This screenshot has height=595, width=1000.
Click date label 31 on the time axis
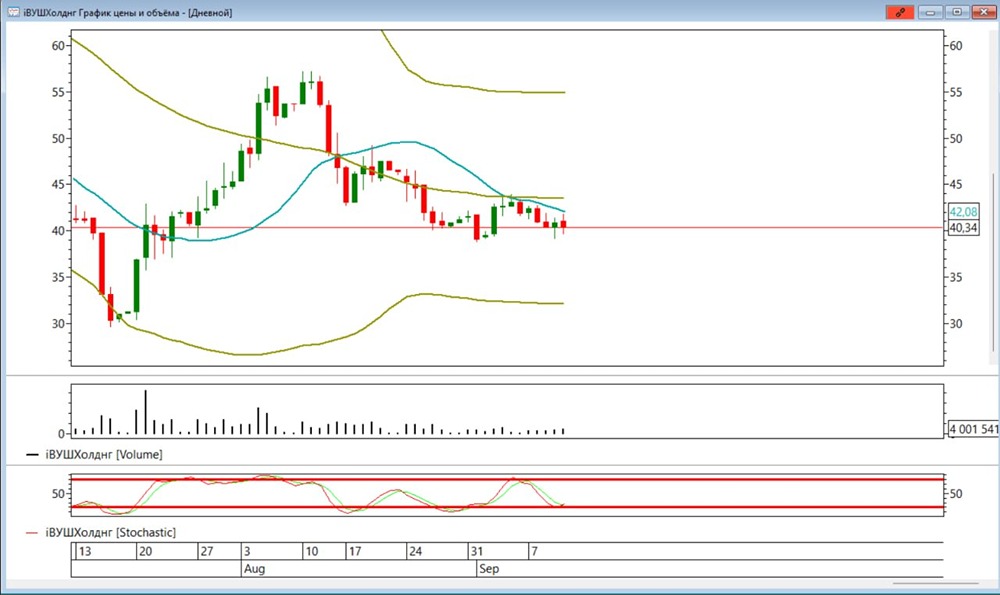coord(476,551)
